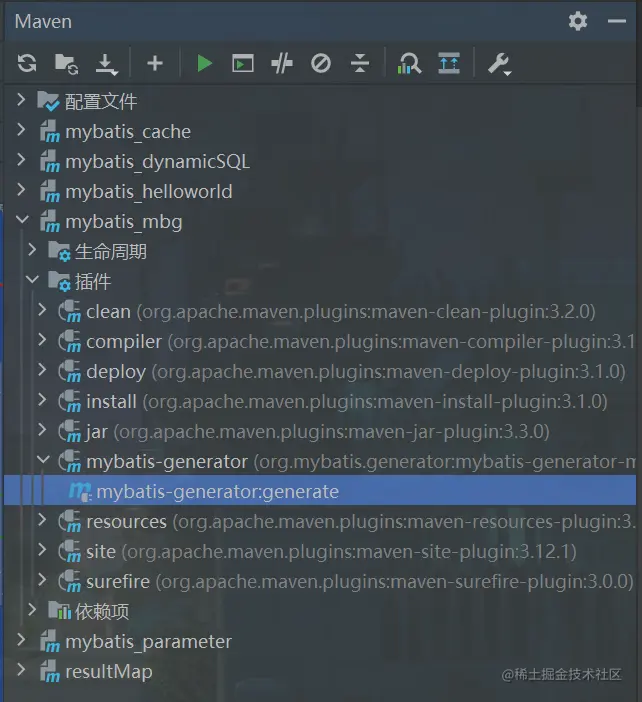Viewport: 642px width, 702px height.
Task: Expand the 生命周期 lifecycle folder
Action: [x=32, y=249]
